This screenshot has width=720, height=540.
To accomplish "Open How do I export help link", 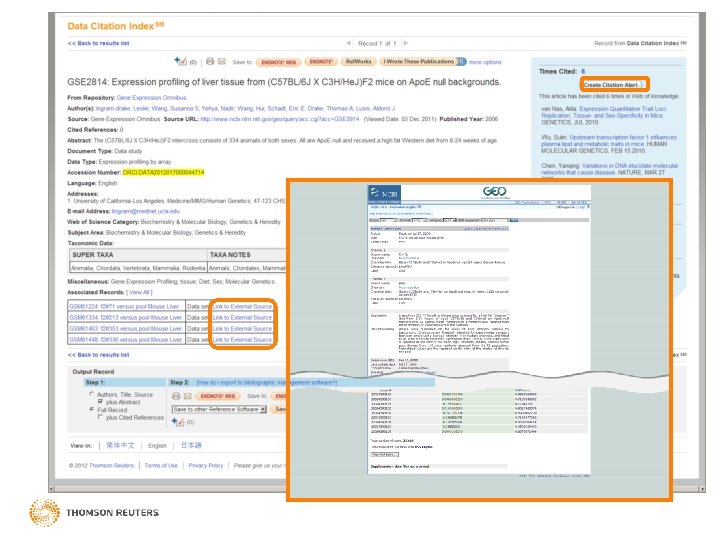I will (267, 382).
